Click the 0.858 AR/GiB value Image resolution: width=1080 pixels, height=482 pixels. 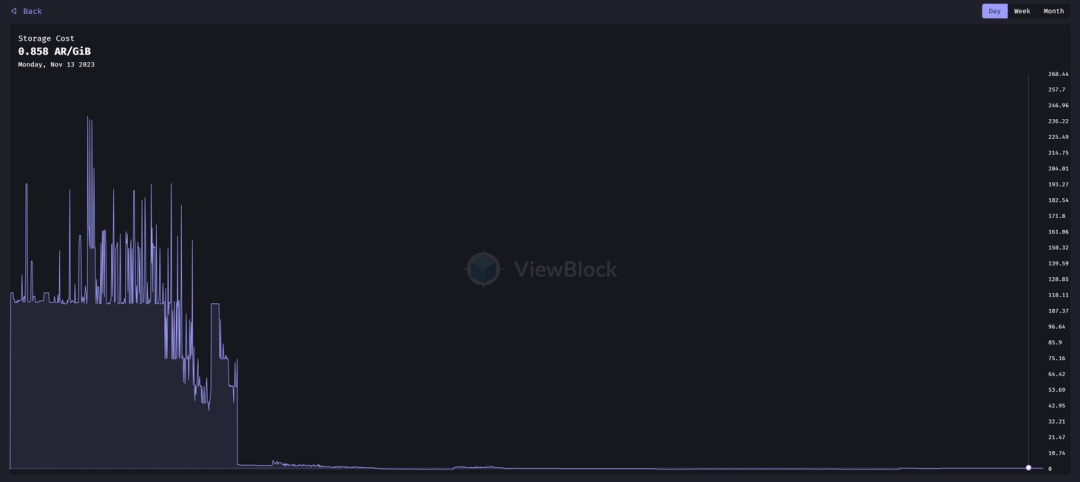(54, 51)
